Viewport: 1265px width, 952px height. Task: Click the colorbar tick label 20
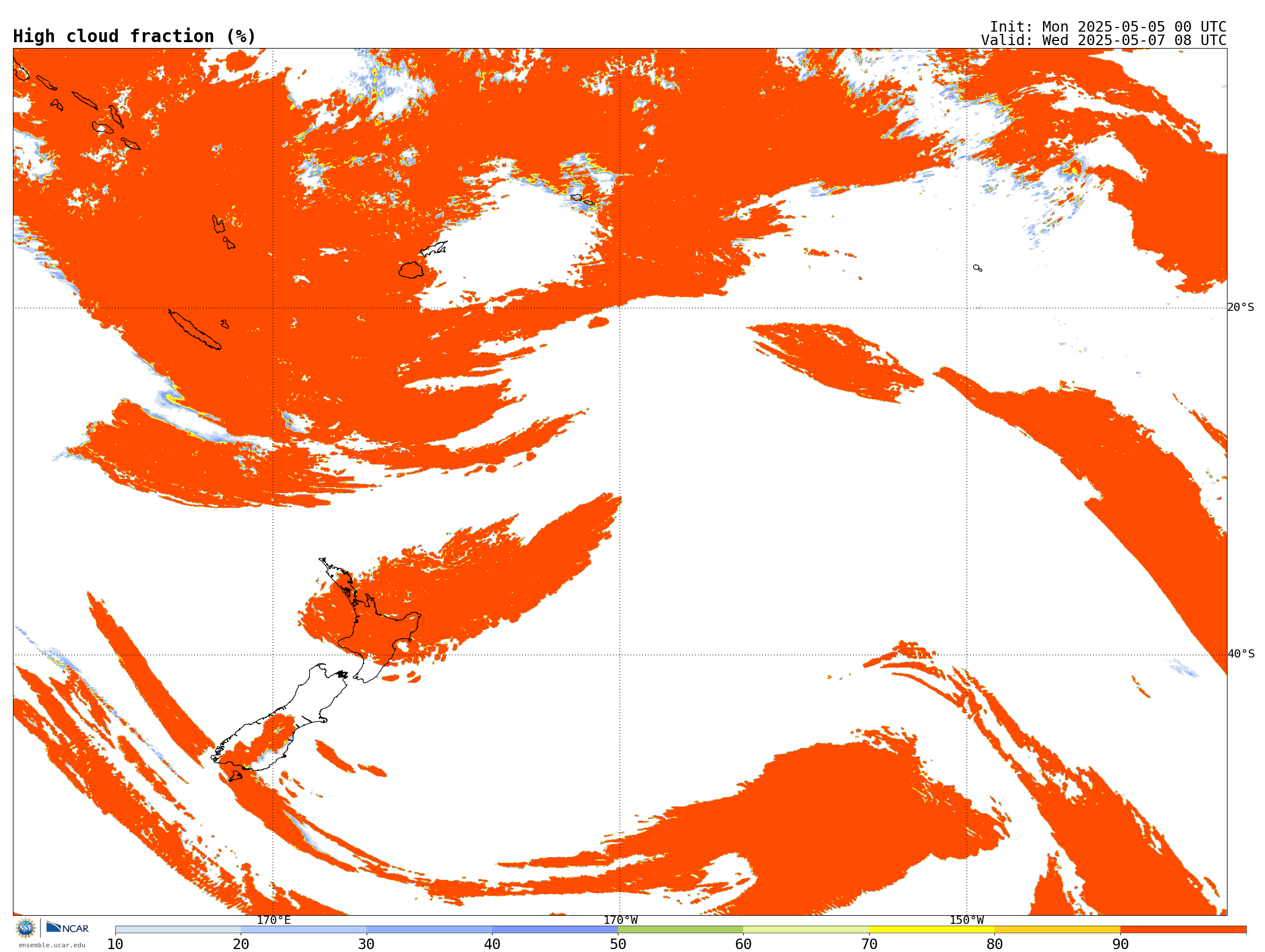(x=241, y=944)
